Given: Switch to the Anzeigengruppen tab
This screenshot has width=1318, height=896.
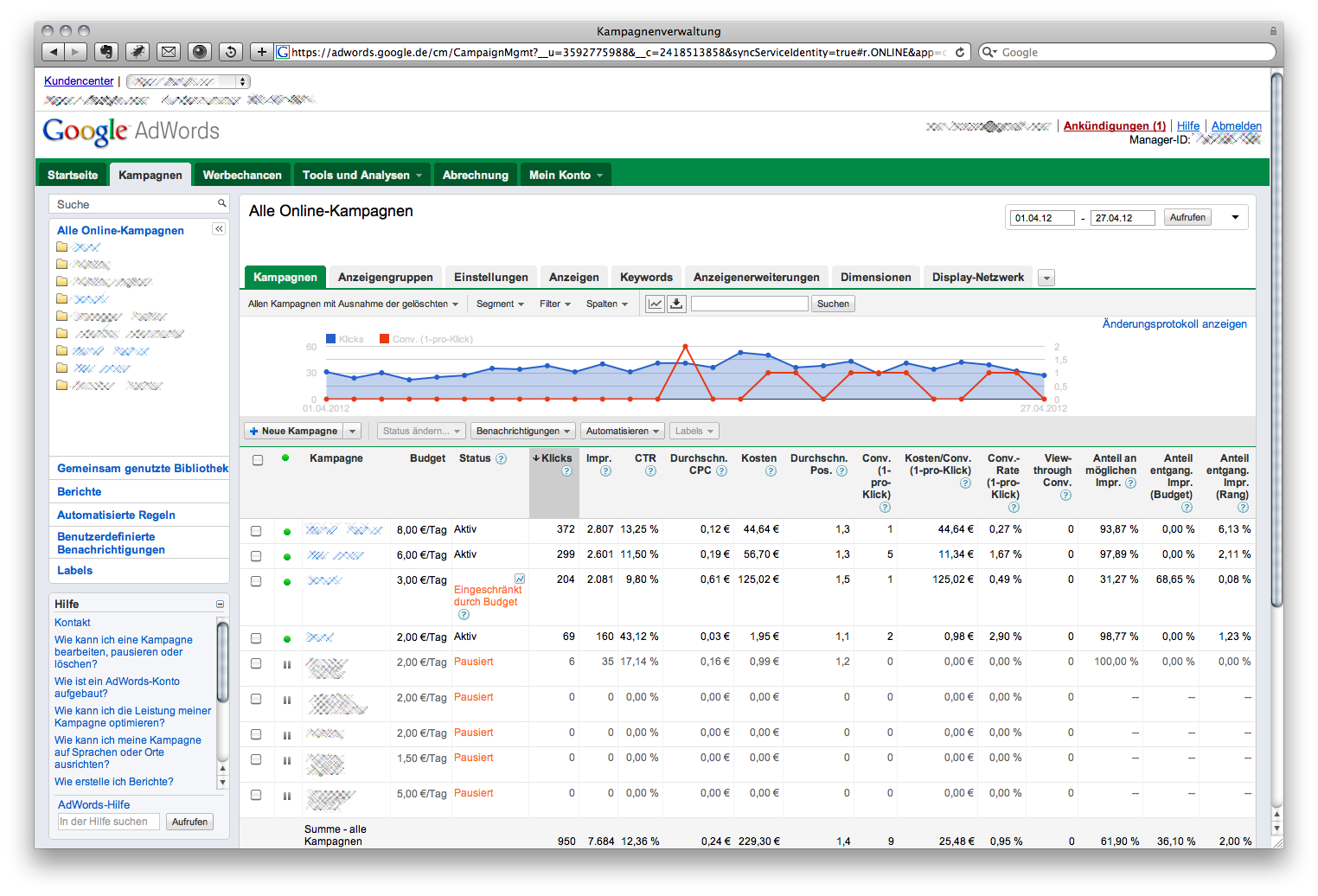Looking at the screenshot, I should [x=386, y=277].
